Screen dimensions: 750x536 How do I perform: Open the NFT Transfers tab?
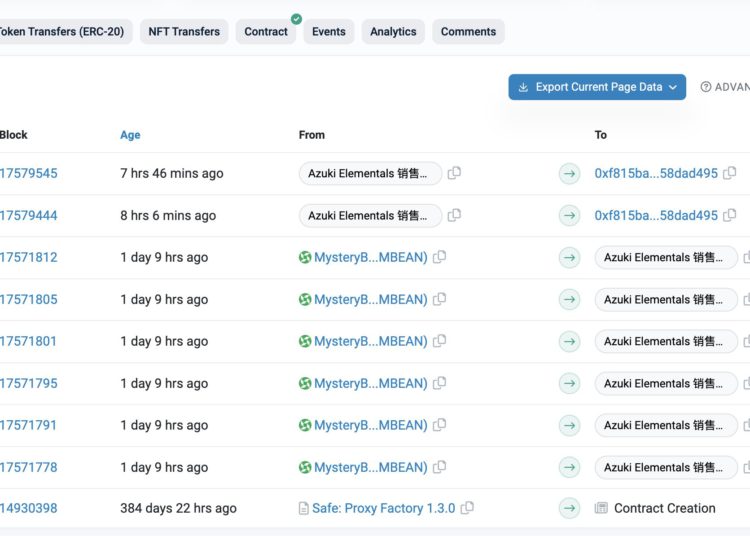click(184, 32)
